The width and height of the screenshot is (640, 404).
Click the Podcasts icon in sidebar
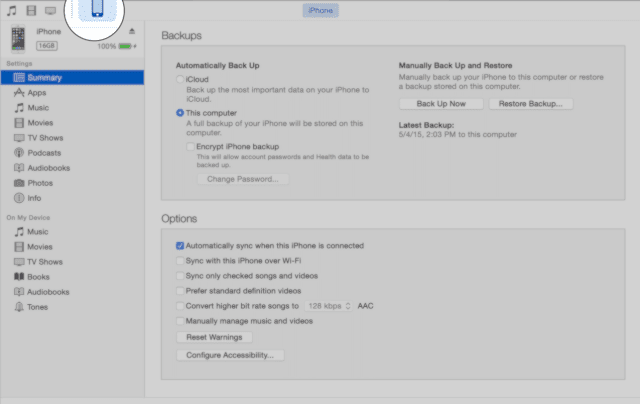coord(19,153)
